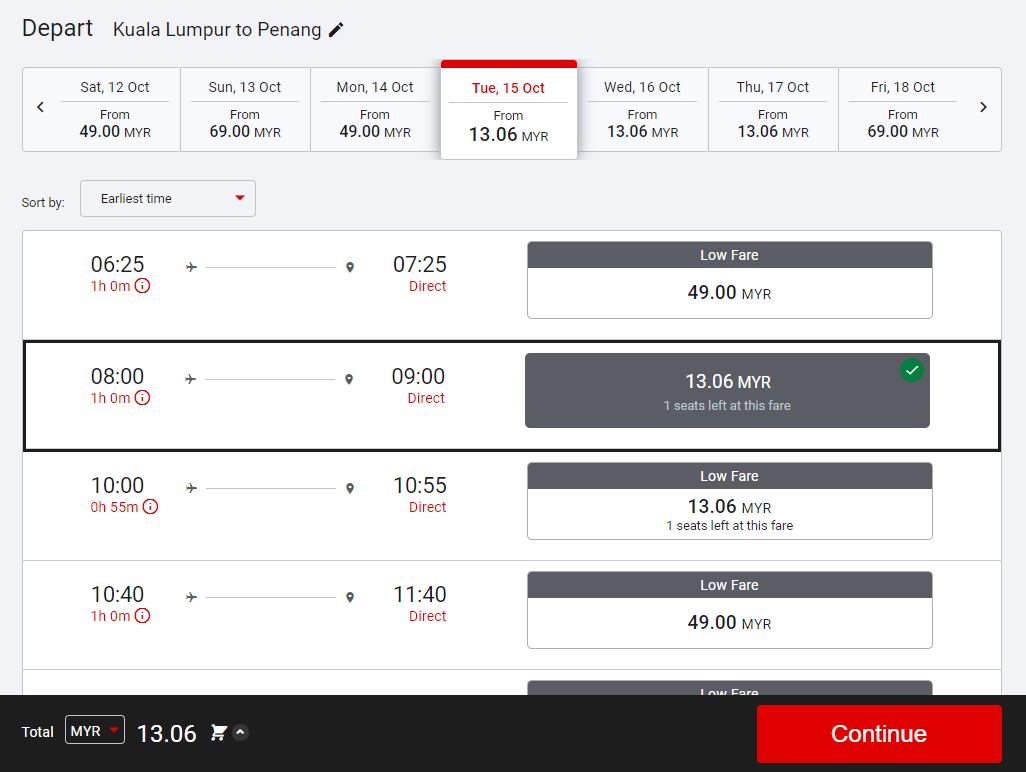1026x772 pixels.
Task: Open the Sort by Earliest time dropdown
Action: pyautogui.click(x=168, y=199)
